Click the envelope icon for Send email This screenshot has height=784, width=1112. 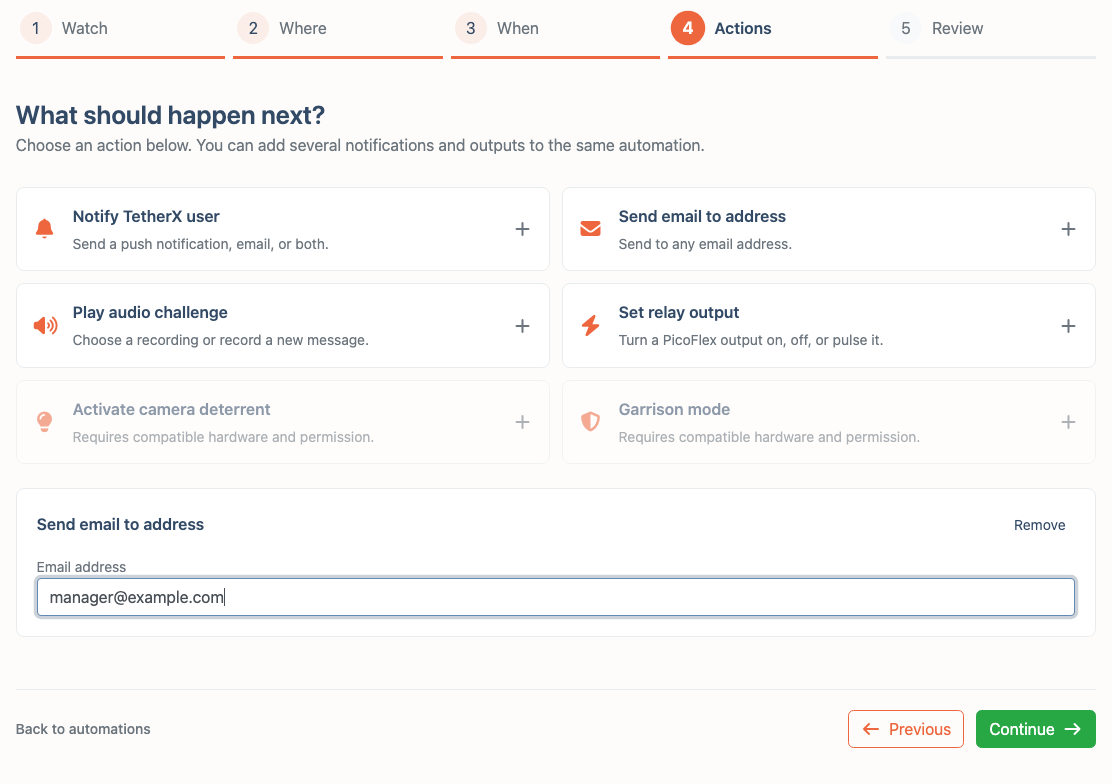click(x=590, y=228)
